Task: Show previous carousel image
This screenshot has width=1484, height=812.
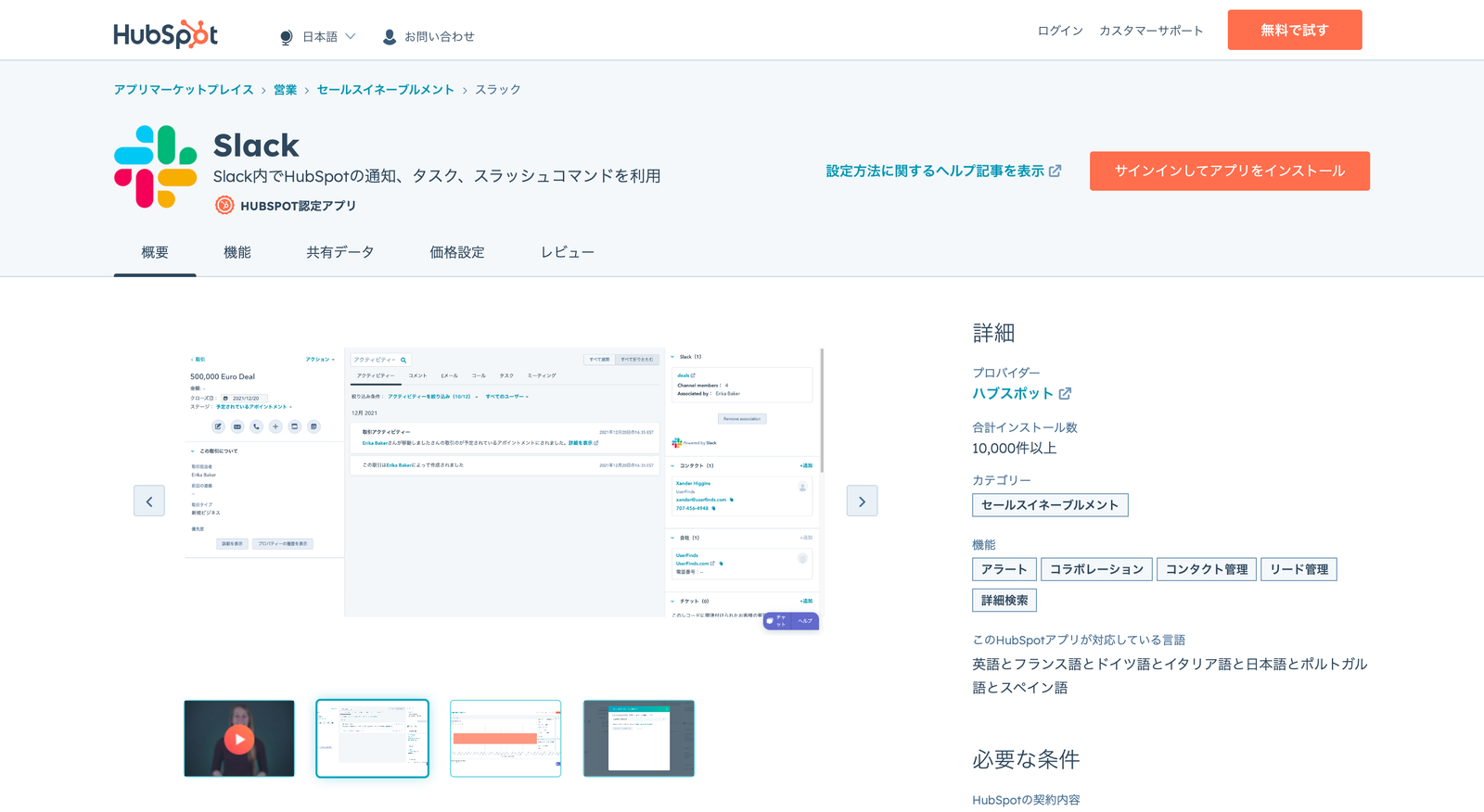Action: point(149,501)
